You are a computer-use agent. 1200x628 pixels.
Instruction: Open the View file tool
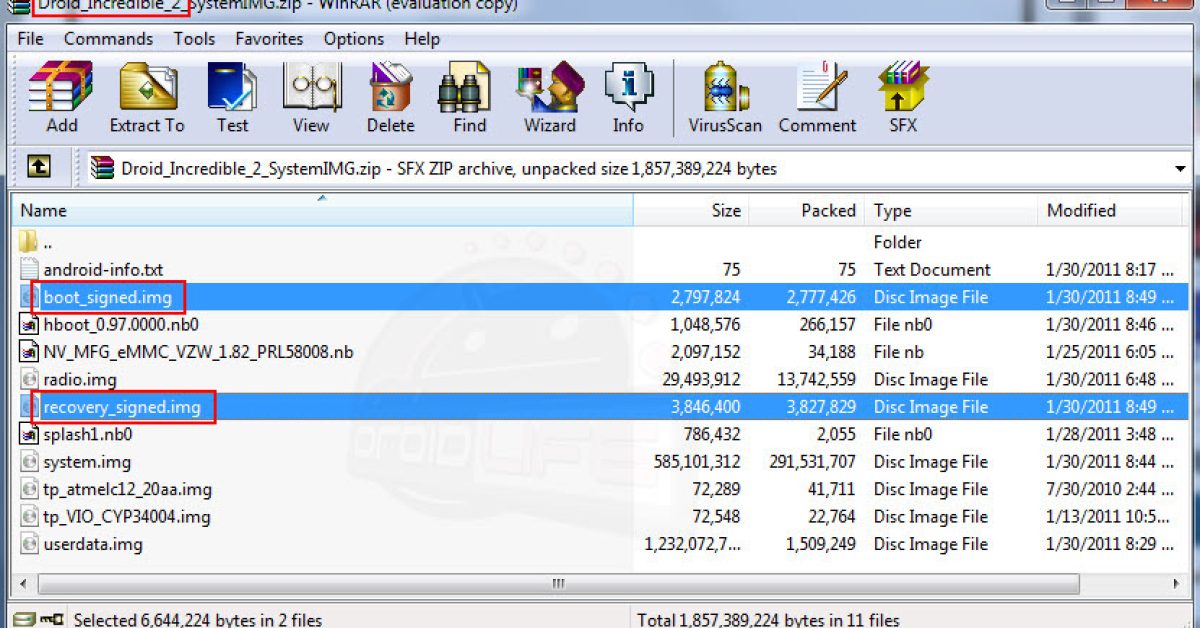311,97
